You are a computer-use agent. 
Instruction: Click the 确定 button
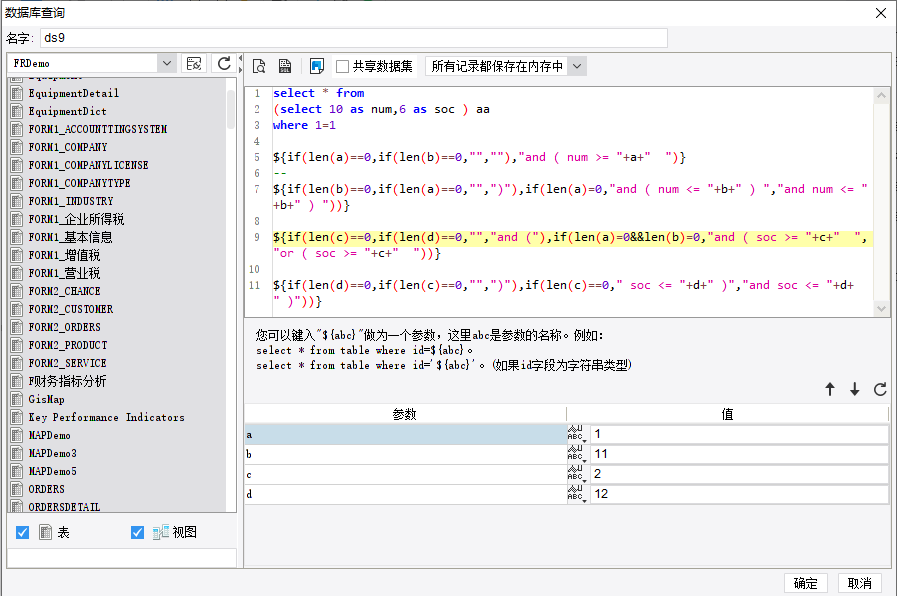805,583
